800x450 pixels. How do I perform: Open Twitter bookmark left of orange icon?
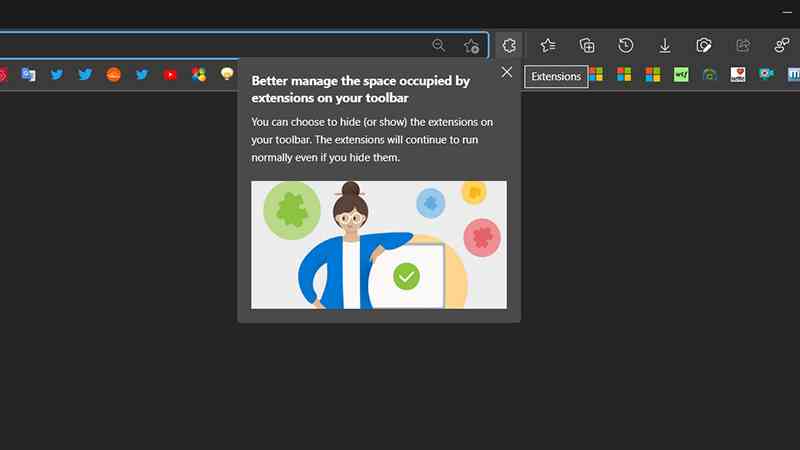point(85,74)
